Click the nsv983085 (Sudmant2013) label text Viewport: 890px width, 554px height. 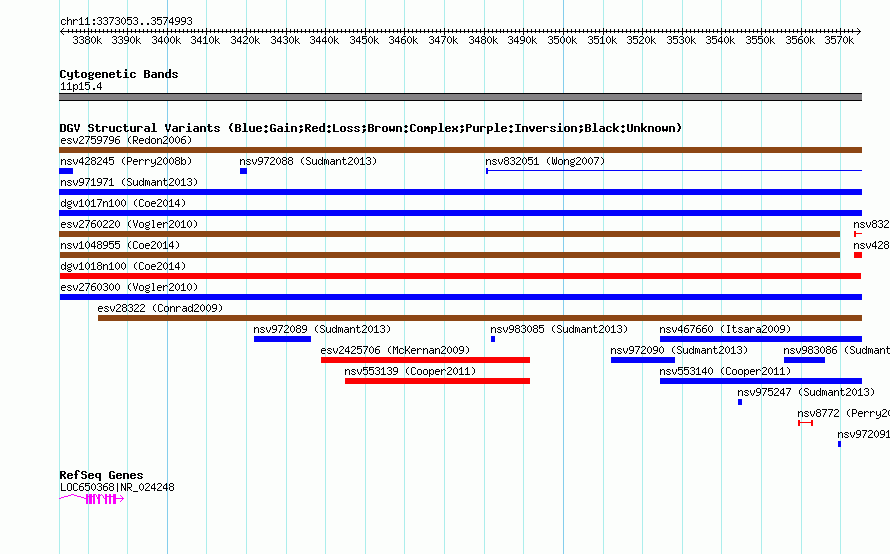click(559, 329)
